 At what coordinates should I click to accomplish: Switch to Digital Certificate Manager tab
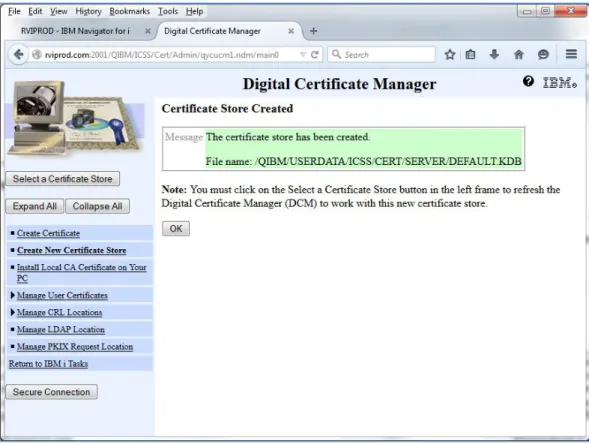(212, 31)
